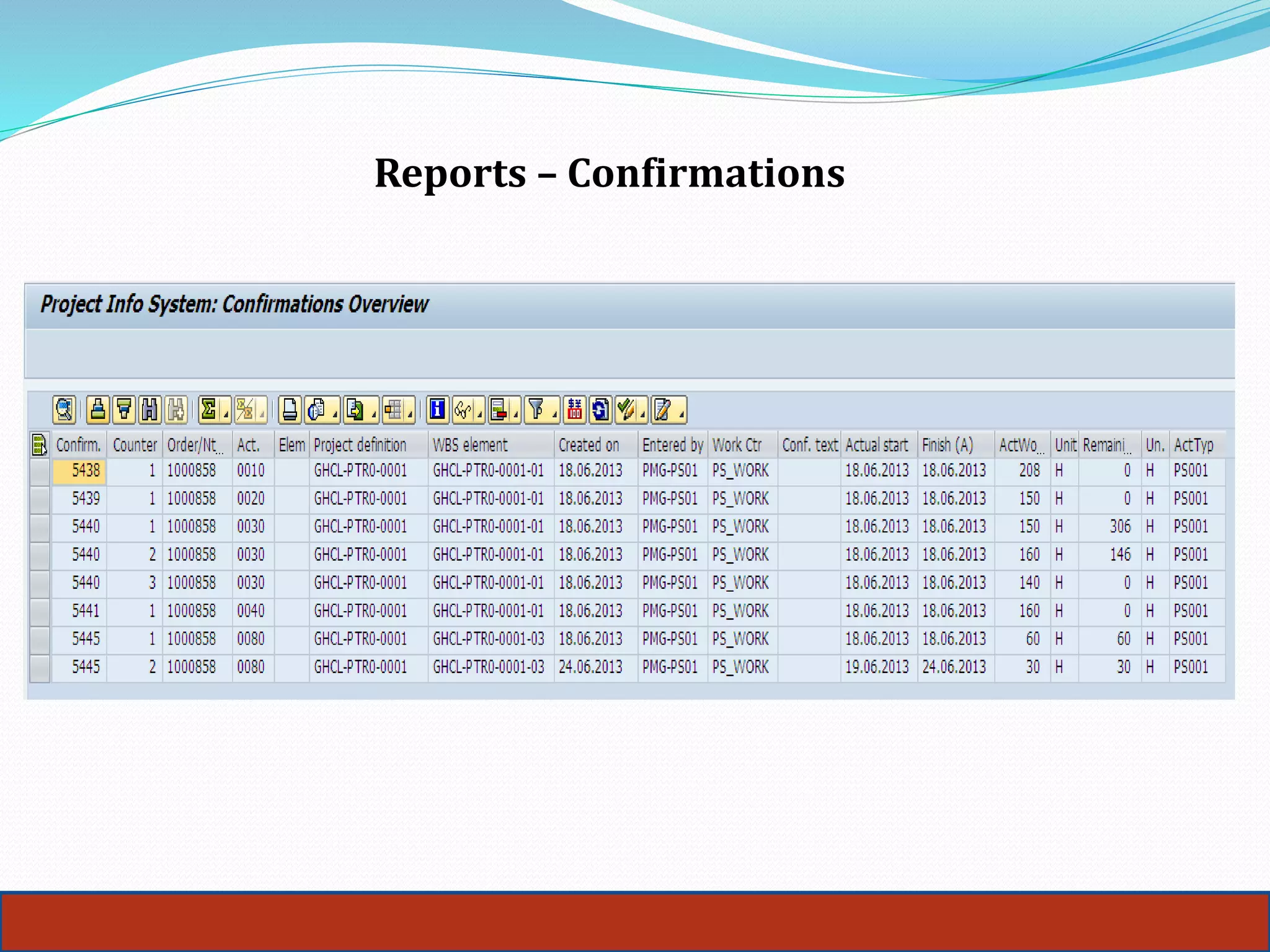Click actual start date 19.06.2013
This screenshot has height=952, width=1270.
(877, 668)
